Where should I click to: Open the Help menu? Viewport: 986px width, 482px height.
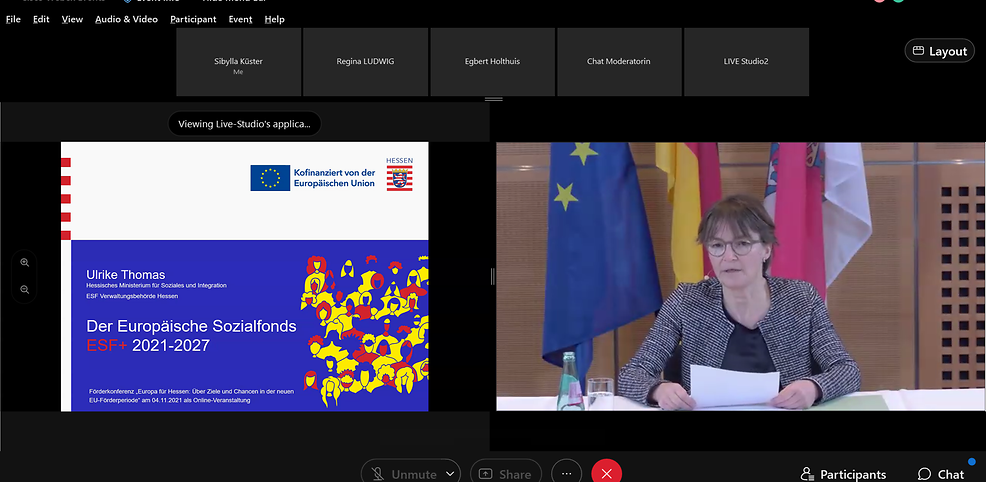pos(274,19)
